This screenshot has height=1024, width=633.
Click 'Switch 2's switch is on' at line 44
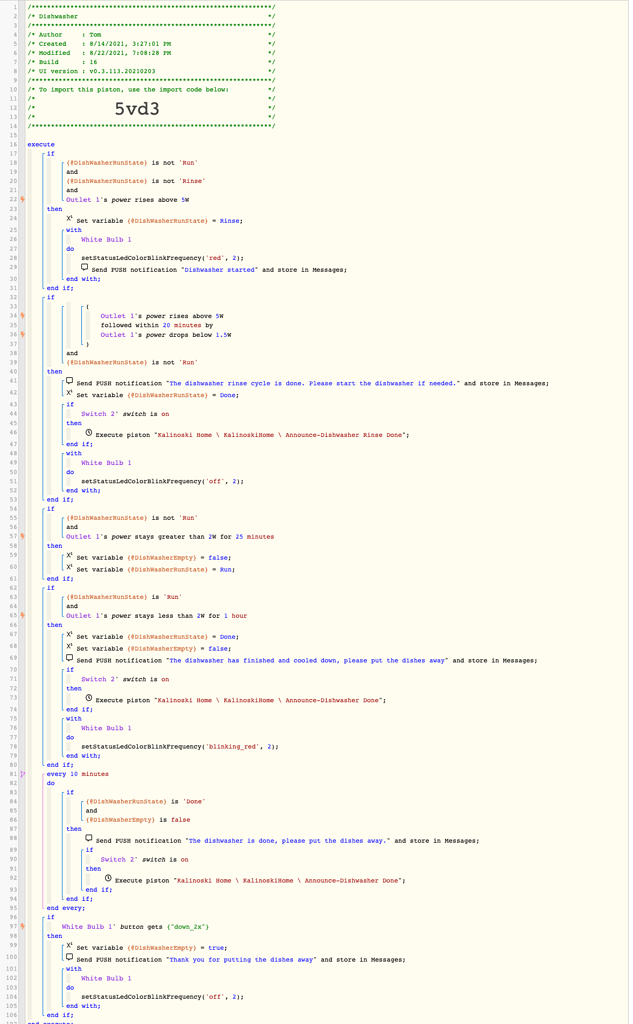coord(125,414)
